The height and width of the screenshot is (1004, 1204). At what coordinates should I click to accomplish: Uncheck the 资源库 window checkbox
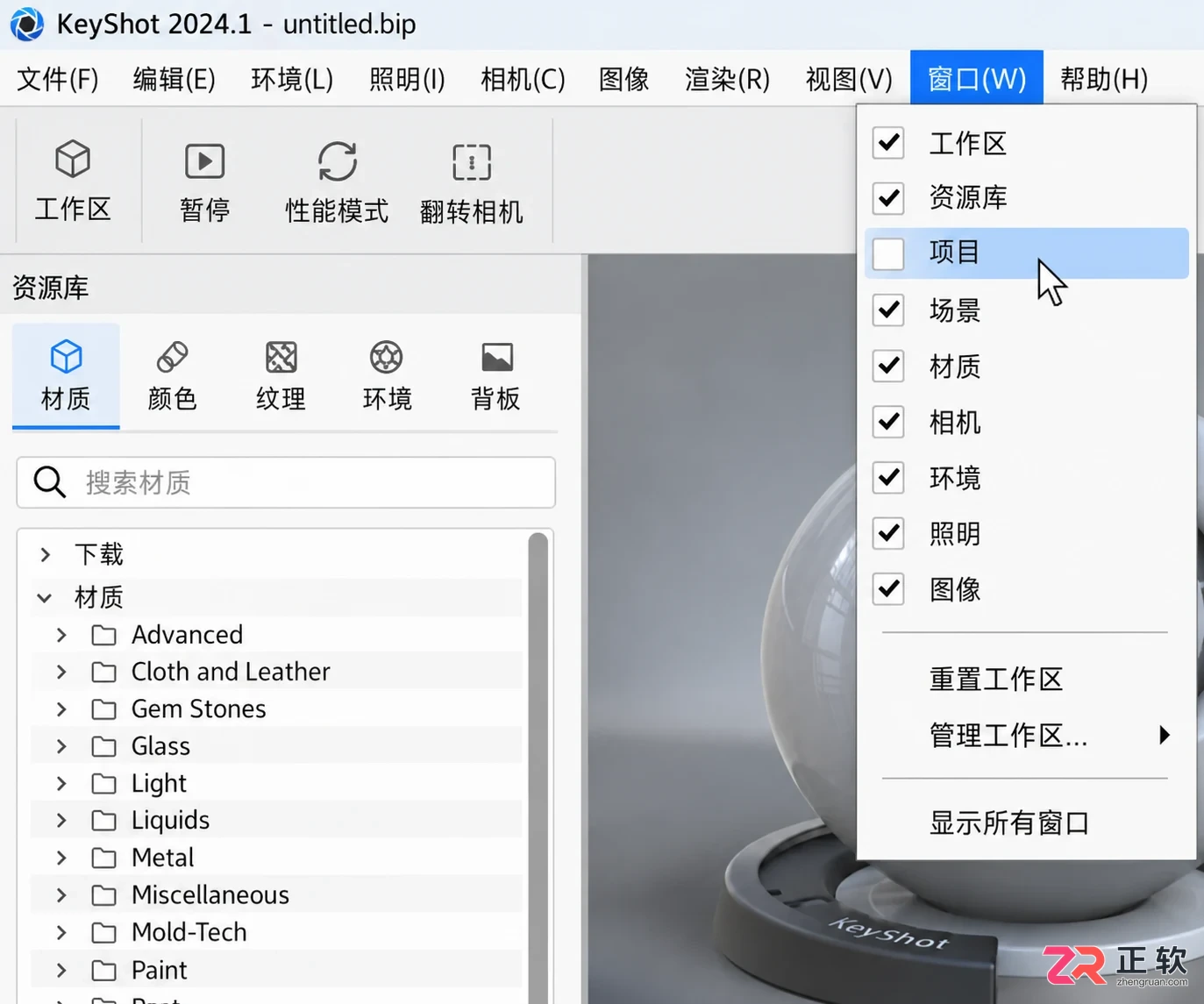click(x=888, y=198)
